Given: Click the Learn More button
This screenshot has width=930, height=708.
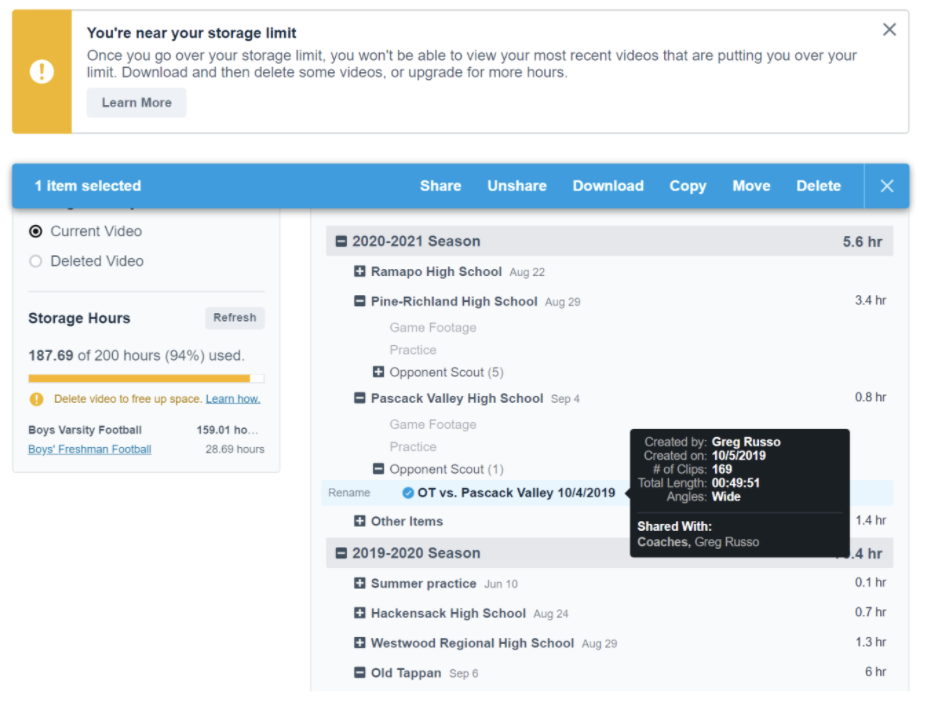Looking at the screenshot, I should tap(136, 103).
